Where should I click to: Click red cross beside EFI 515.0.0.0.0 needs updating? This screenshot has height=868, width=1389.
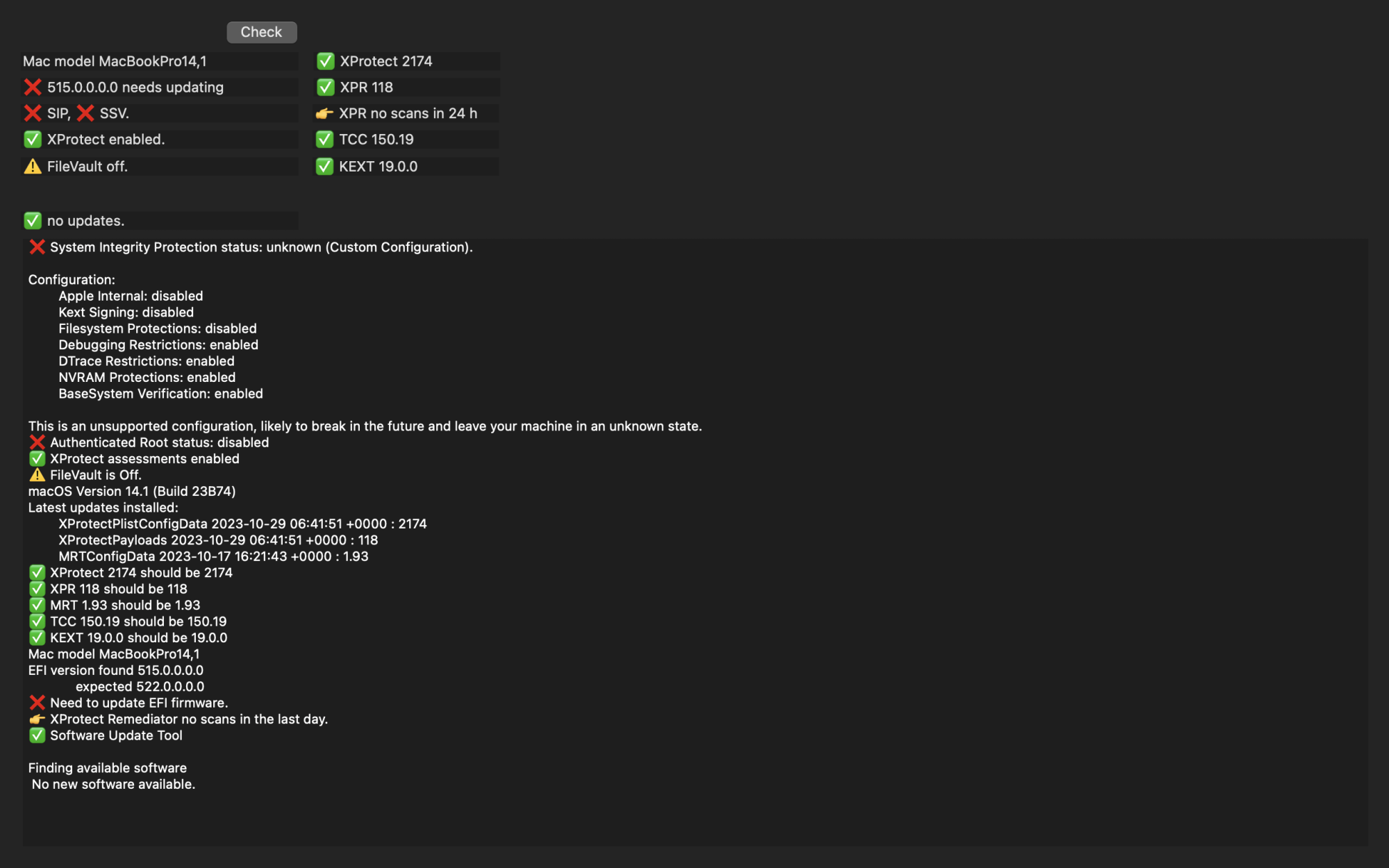pyautogui.click(x=33, y=87)
